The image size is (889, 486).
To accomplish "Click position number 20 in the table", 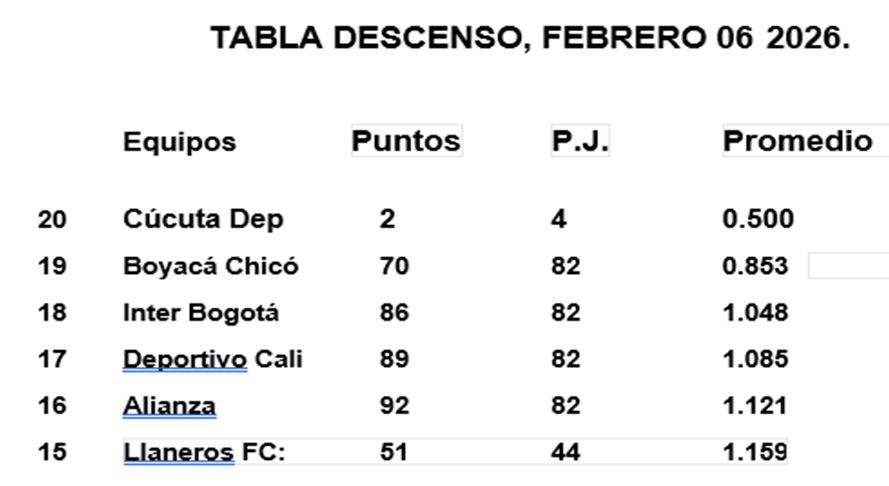I will pos(52,219).
